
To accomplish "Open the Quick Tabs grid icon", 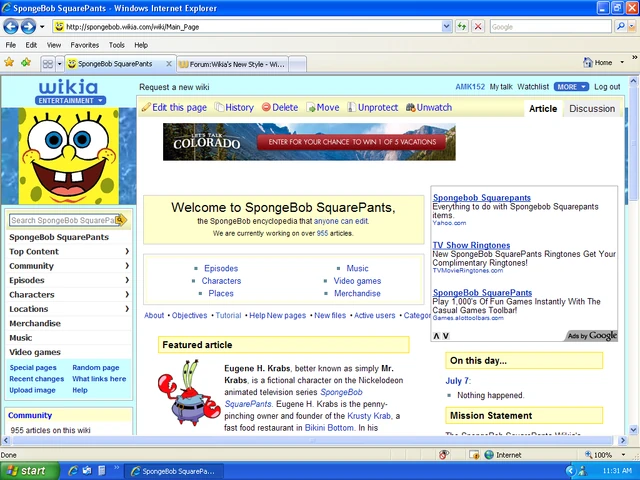I will tap(48, 64).
